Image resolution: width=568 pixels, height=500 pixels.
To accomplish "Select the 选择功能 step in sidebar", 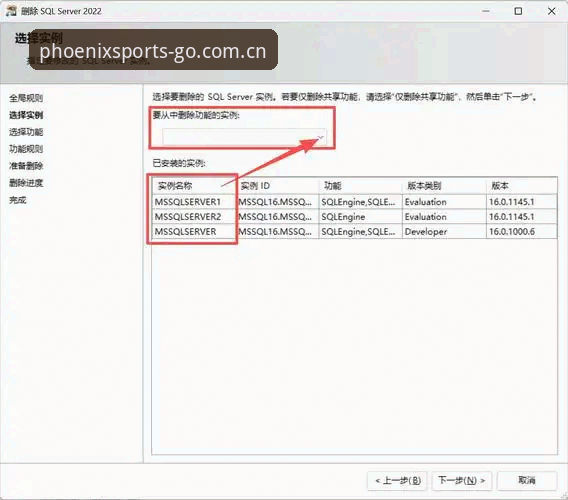I will coord(26,132).
